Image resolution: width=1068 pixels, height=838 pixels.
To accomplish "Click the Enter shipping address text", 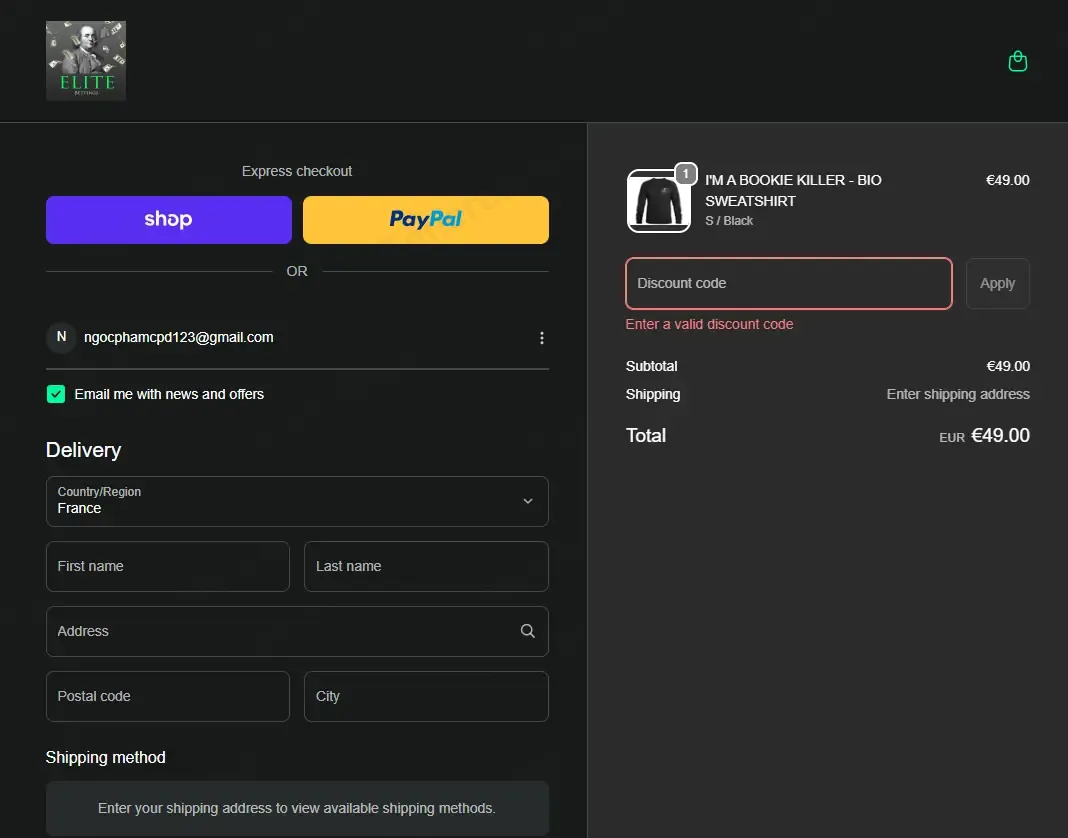I will click(958, 394).
